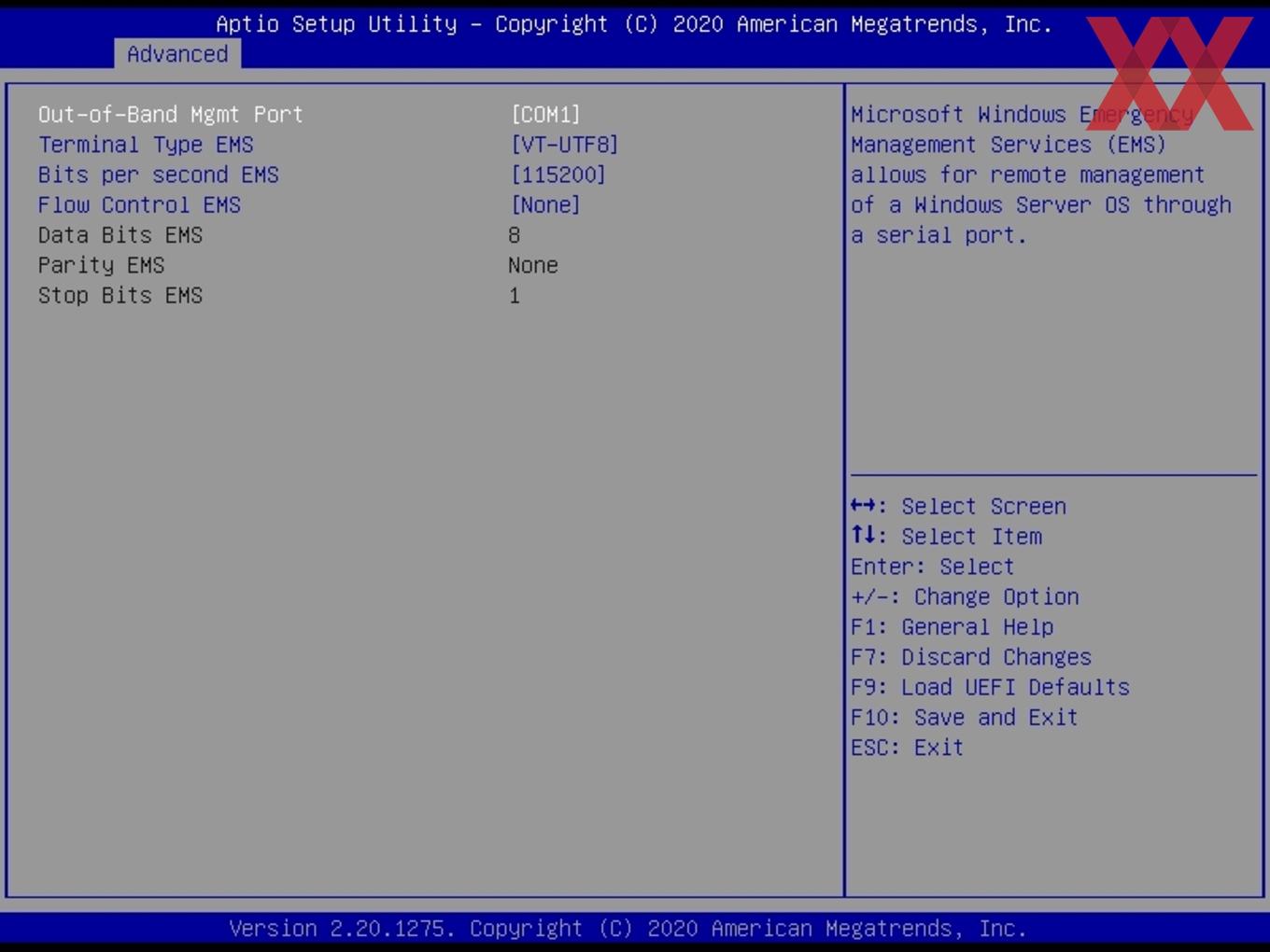Open the [VT-UTF8] terminal type dropdown
Viewport: 1270px width, 952px height.
tap(564, 145)
